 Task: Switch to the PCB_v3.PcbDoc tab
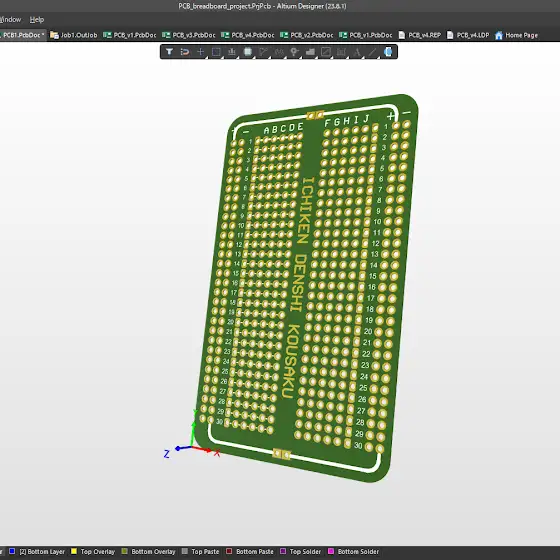[189, 35]
